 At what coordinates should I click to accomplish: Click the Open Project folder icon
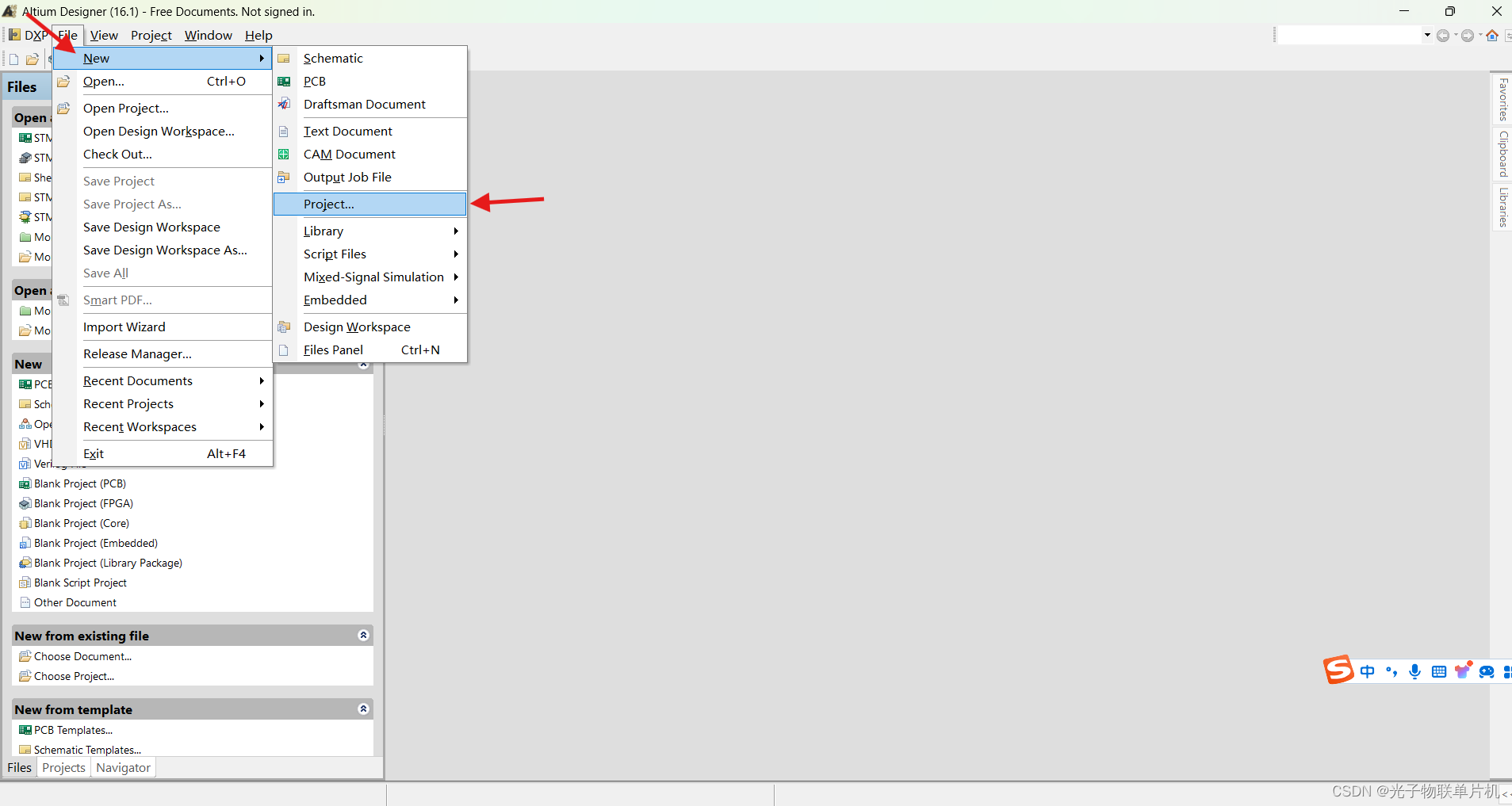[x=63, y=109]
